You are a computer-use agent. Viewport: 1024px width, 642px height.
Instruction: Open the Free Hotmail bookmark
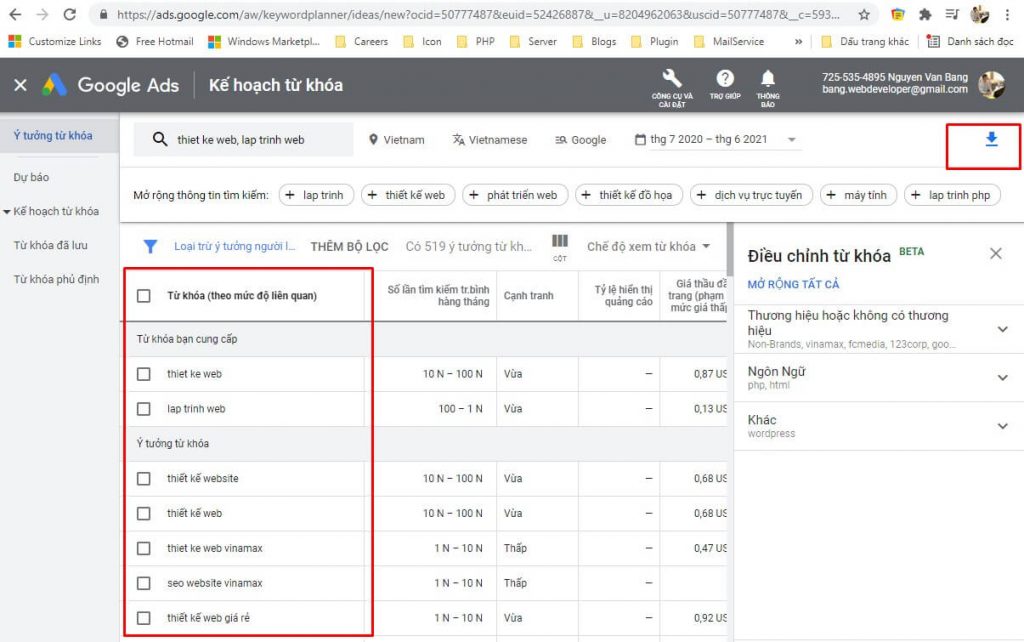(x=155, y=42)
